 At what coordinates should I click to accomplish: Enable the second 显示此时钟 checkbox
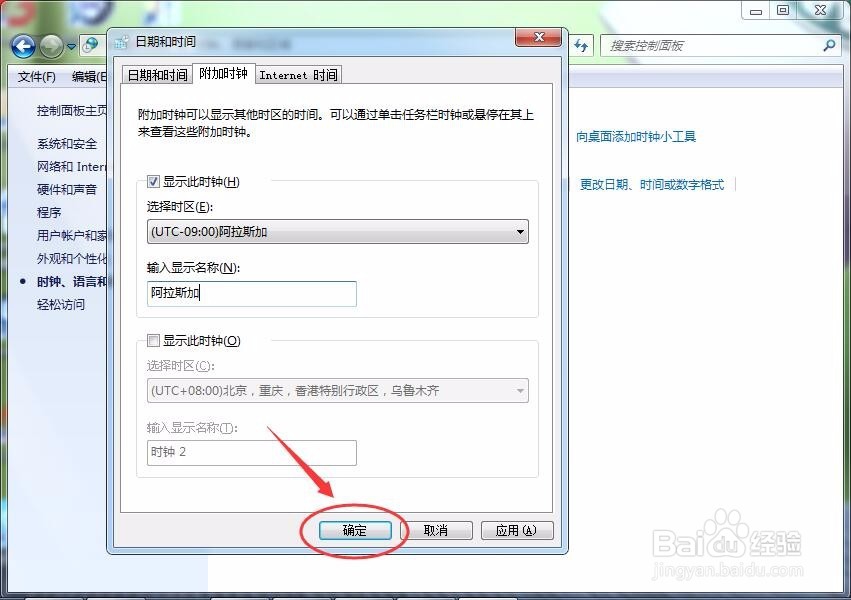tap(153, 340)
